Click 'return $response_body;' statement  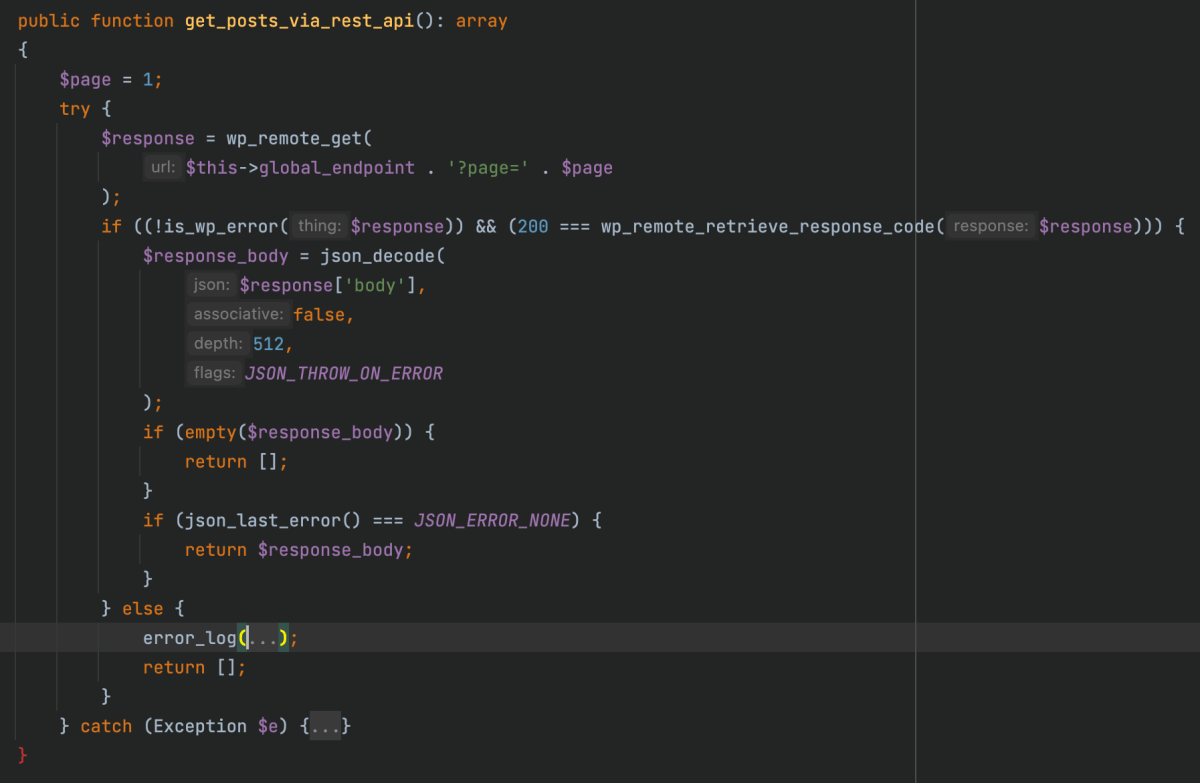tap(298, 550)
